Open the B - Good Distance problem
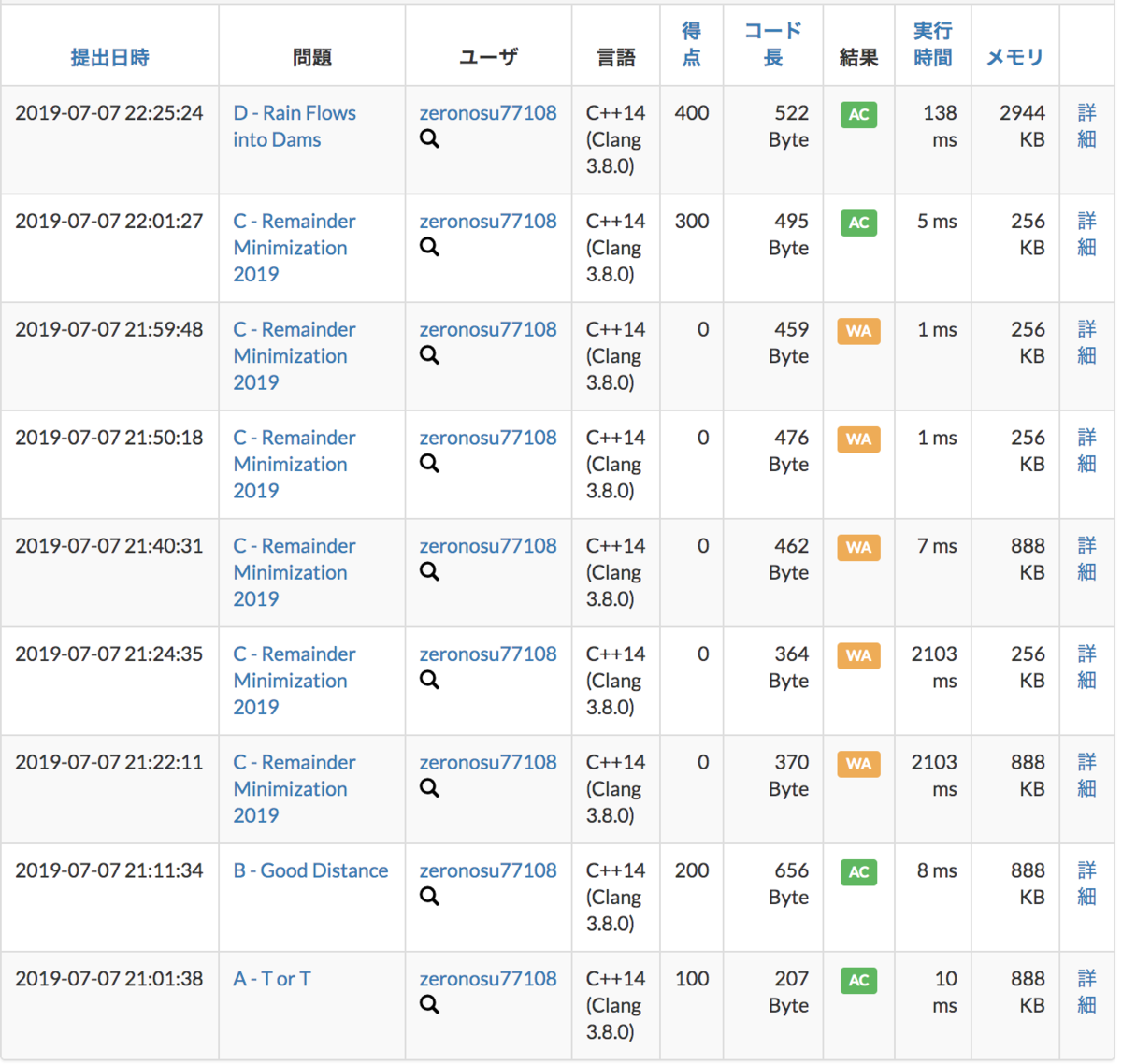Screen dimensions: 1122x1064 click(310, 870)
